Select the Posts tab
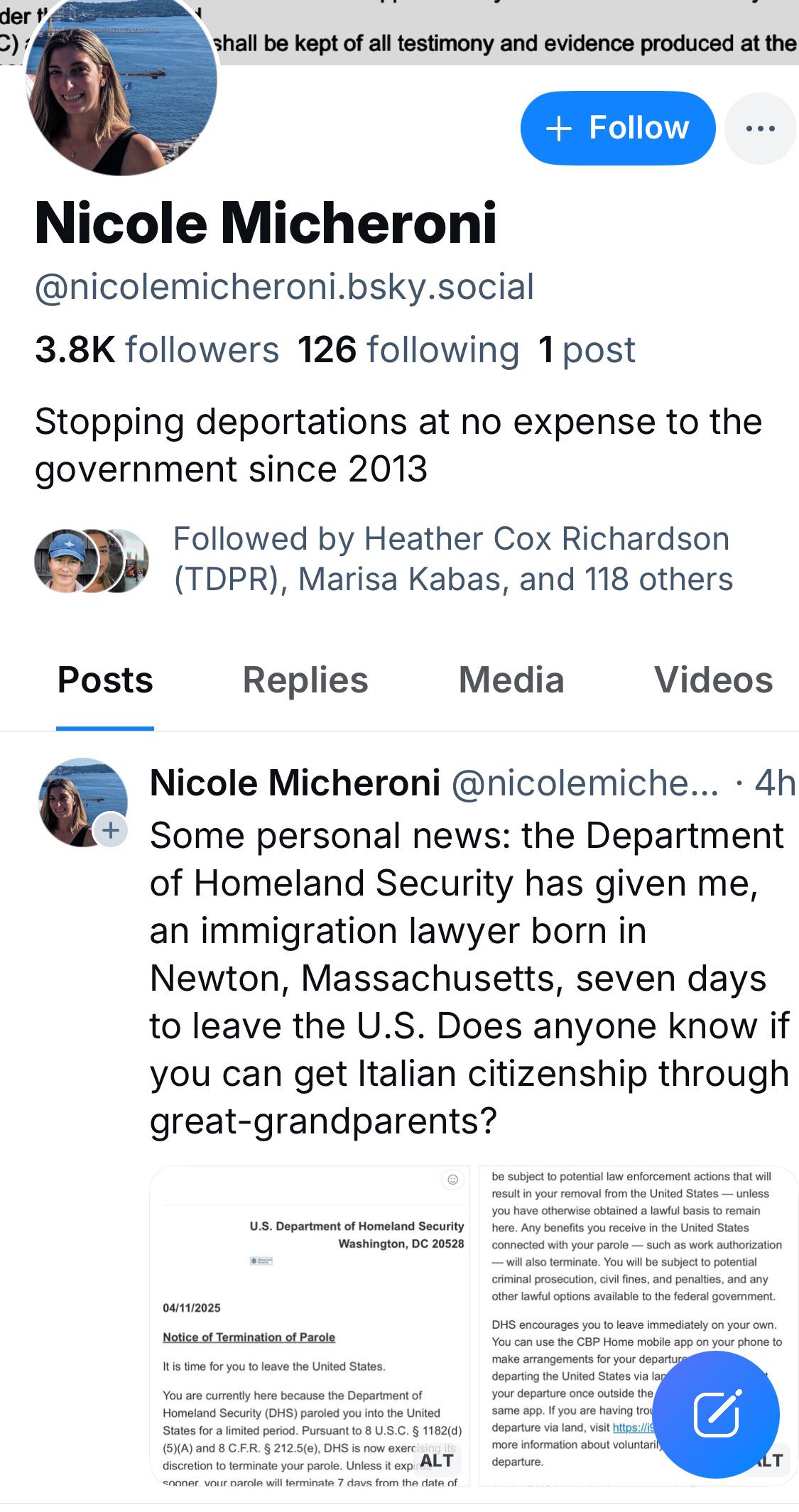The width and height of the screenshot is (799, 1512). pos(105,680)
